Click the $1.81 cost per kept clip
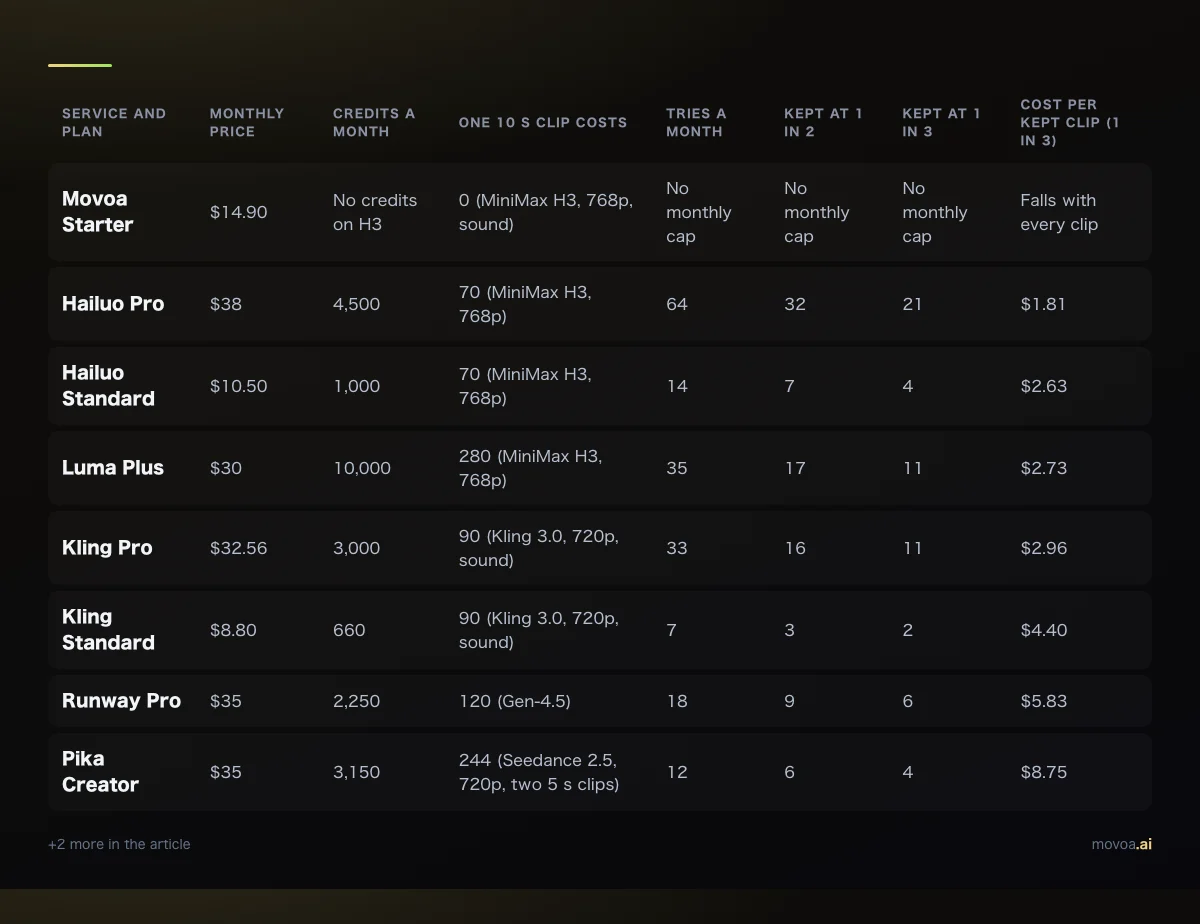 point(1043,304)
